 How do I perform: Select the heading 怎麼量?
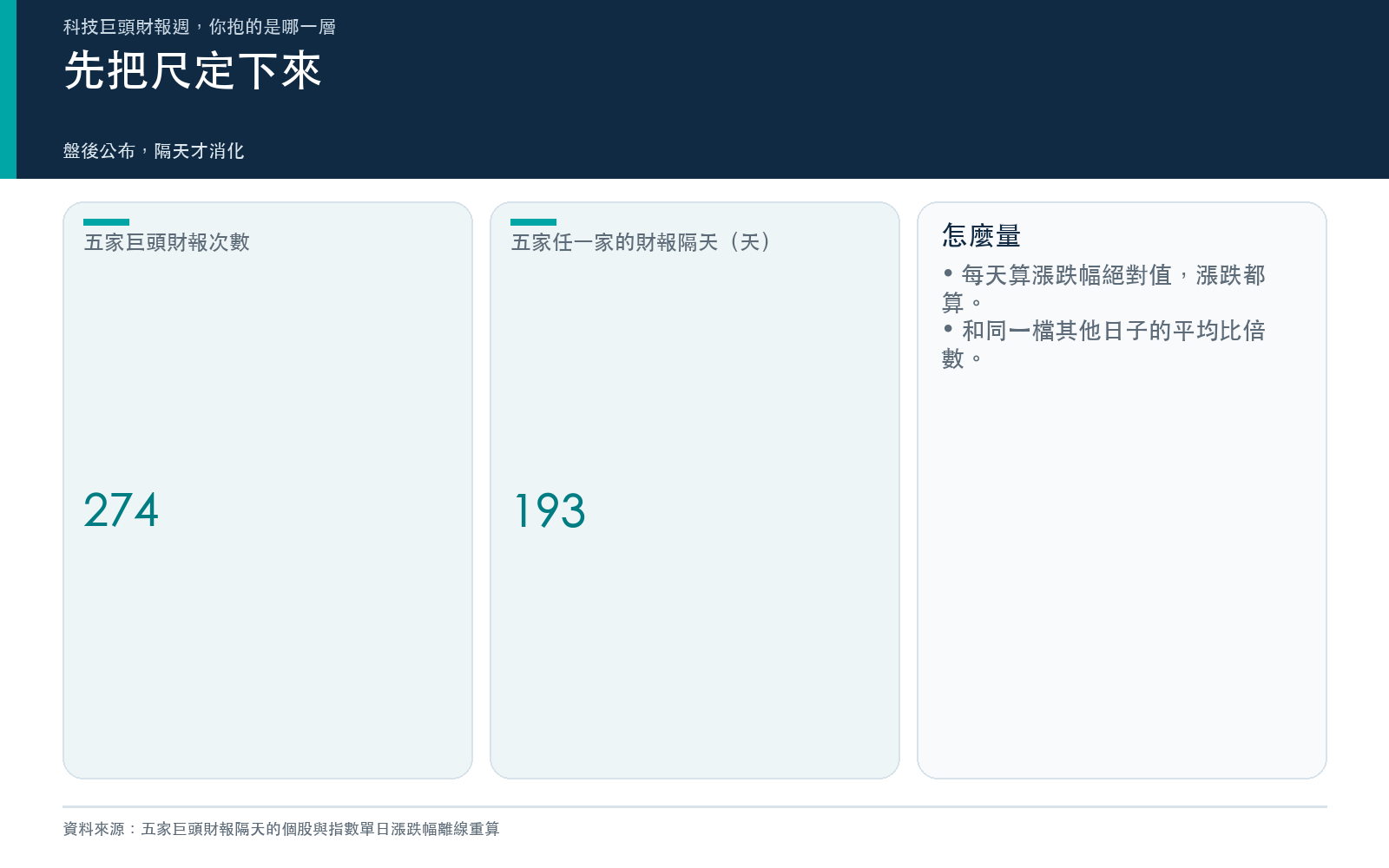point(981,235)
